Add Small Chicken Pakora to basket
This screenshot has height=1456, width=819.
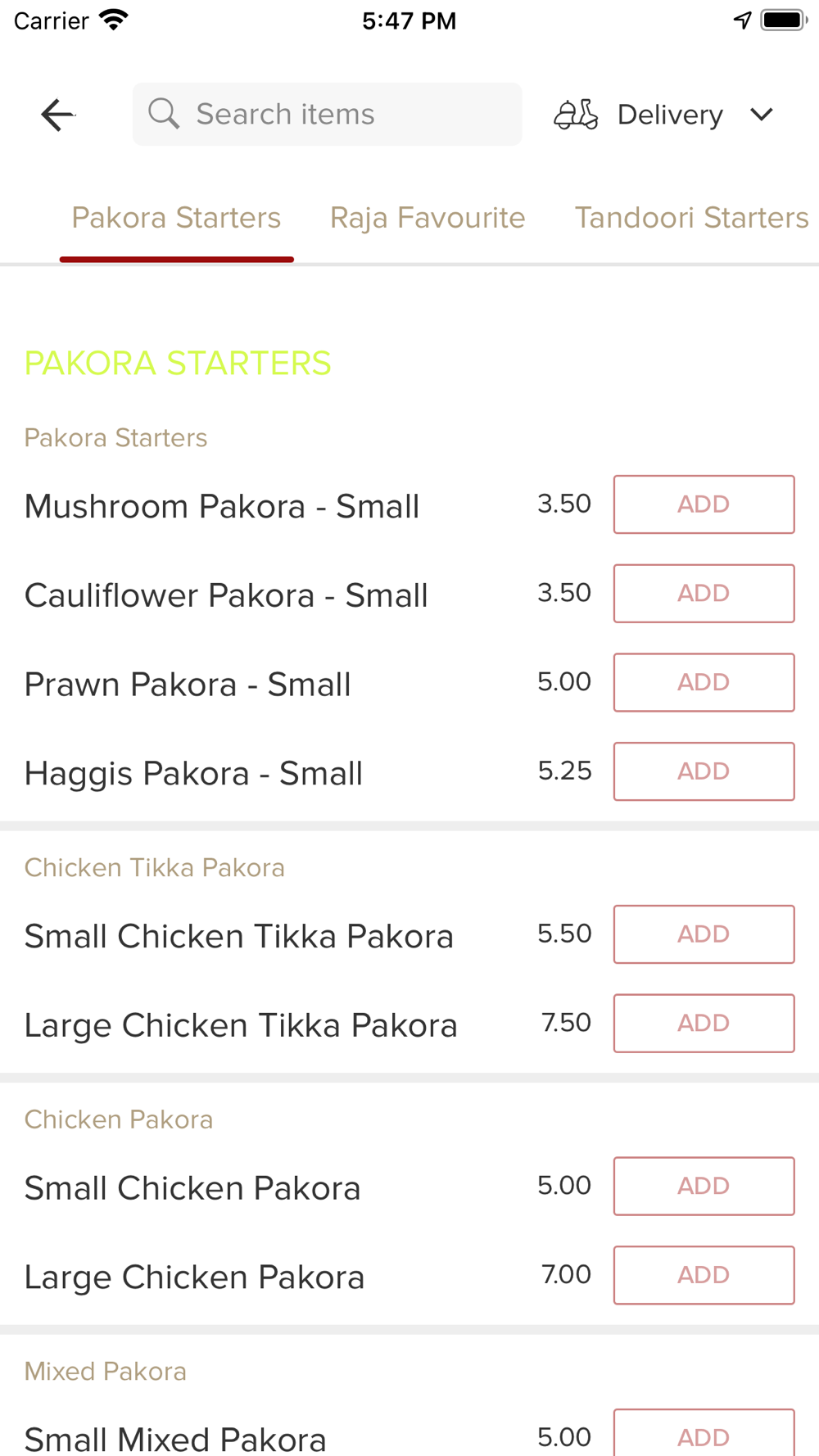coord(704,1186)
